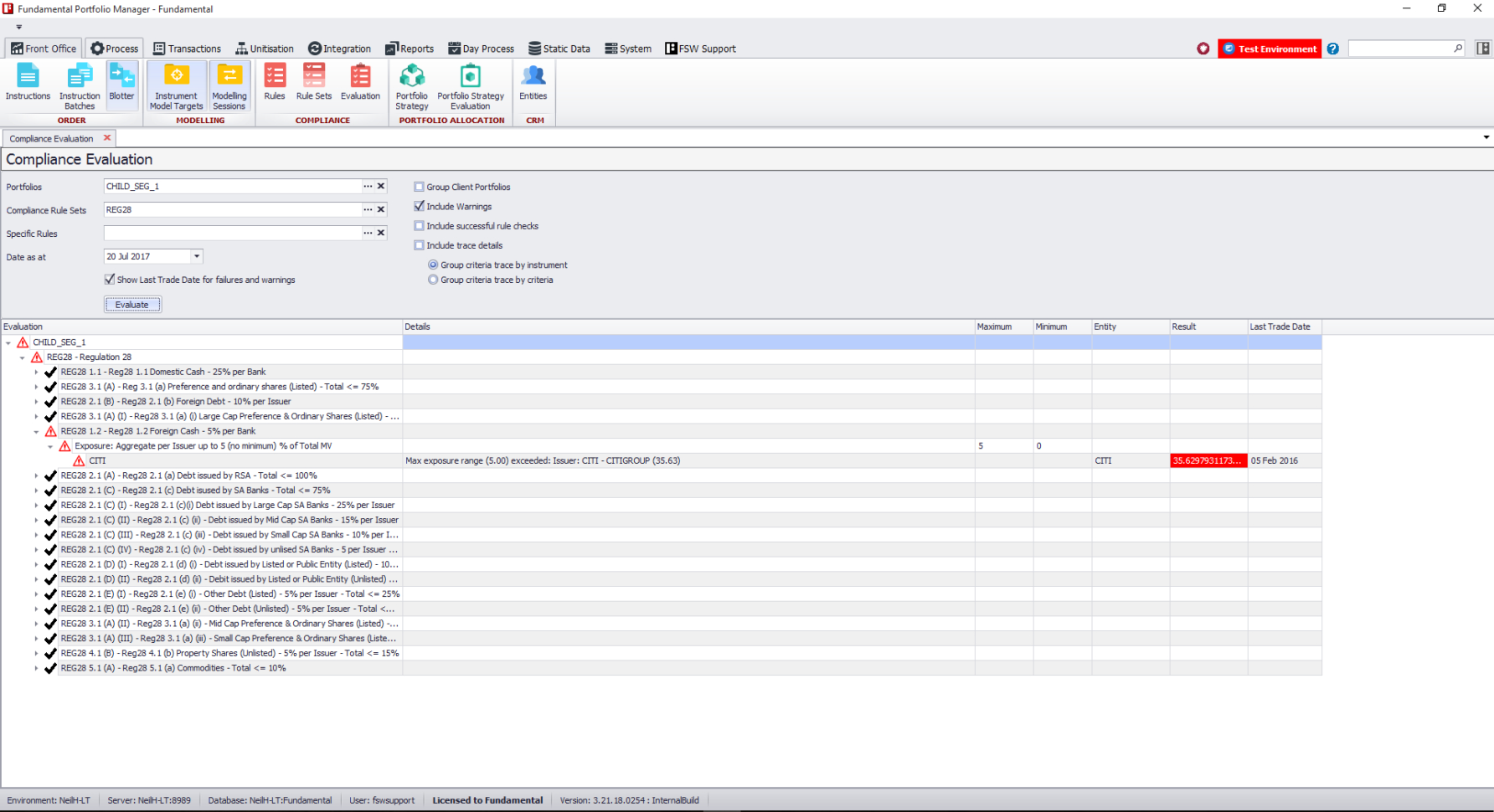
Task: Disable the Include Warnings checkbox
Action: click(419, 206)
